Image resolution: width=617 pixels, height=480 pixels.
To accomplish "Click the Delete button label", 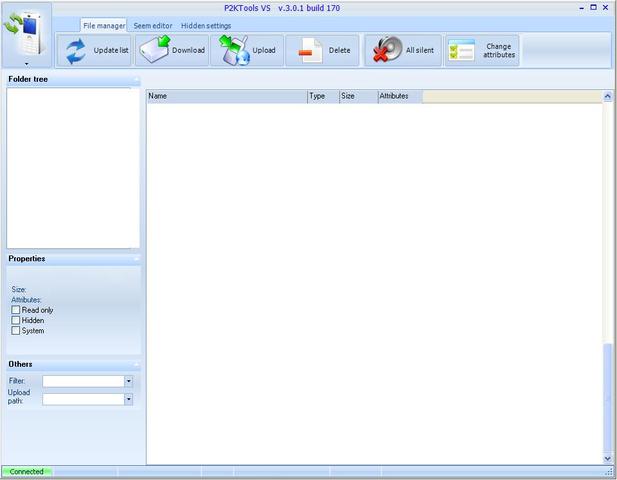I will click(x=339, y=50).
